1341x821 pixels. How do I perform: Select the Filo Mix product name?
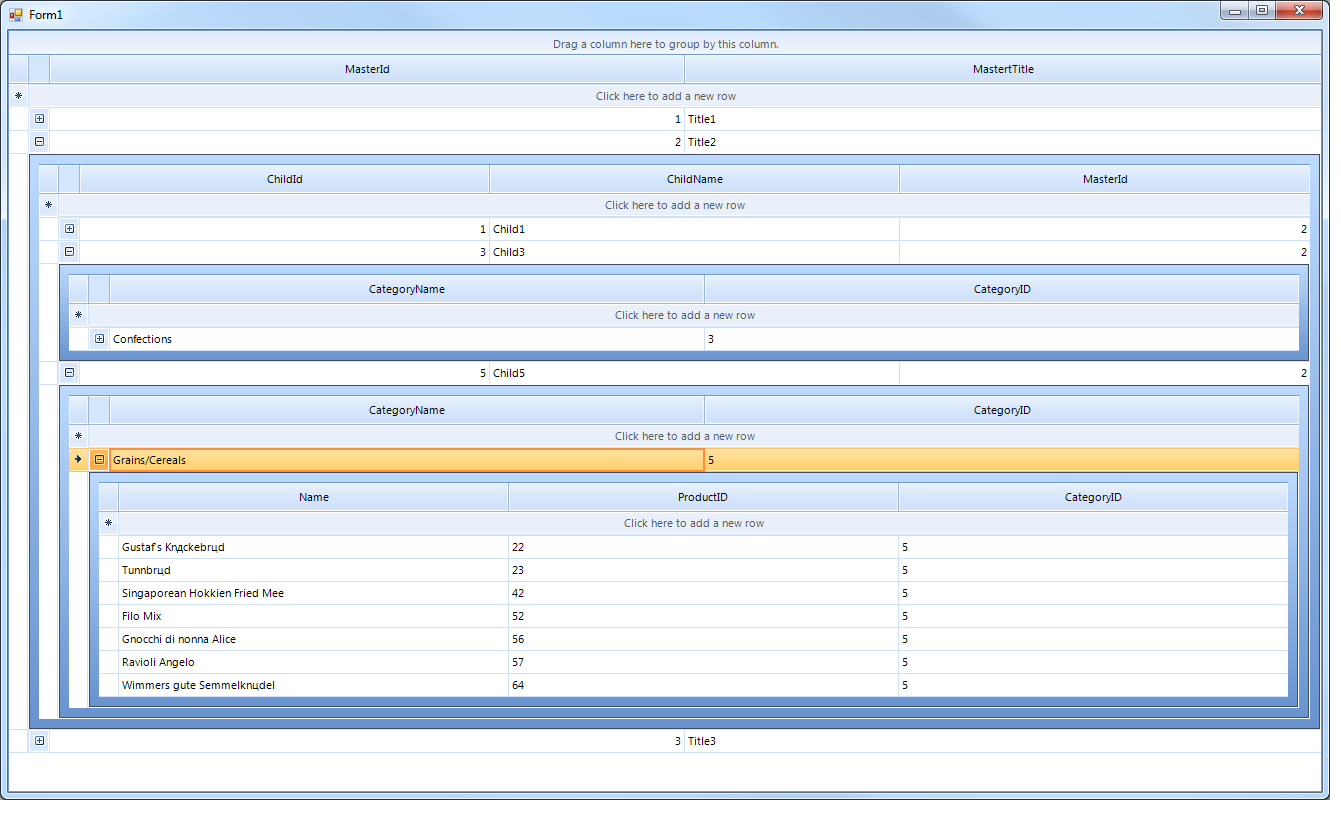pyautogui.click(x=314, y=616)
